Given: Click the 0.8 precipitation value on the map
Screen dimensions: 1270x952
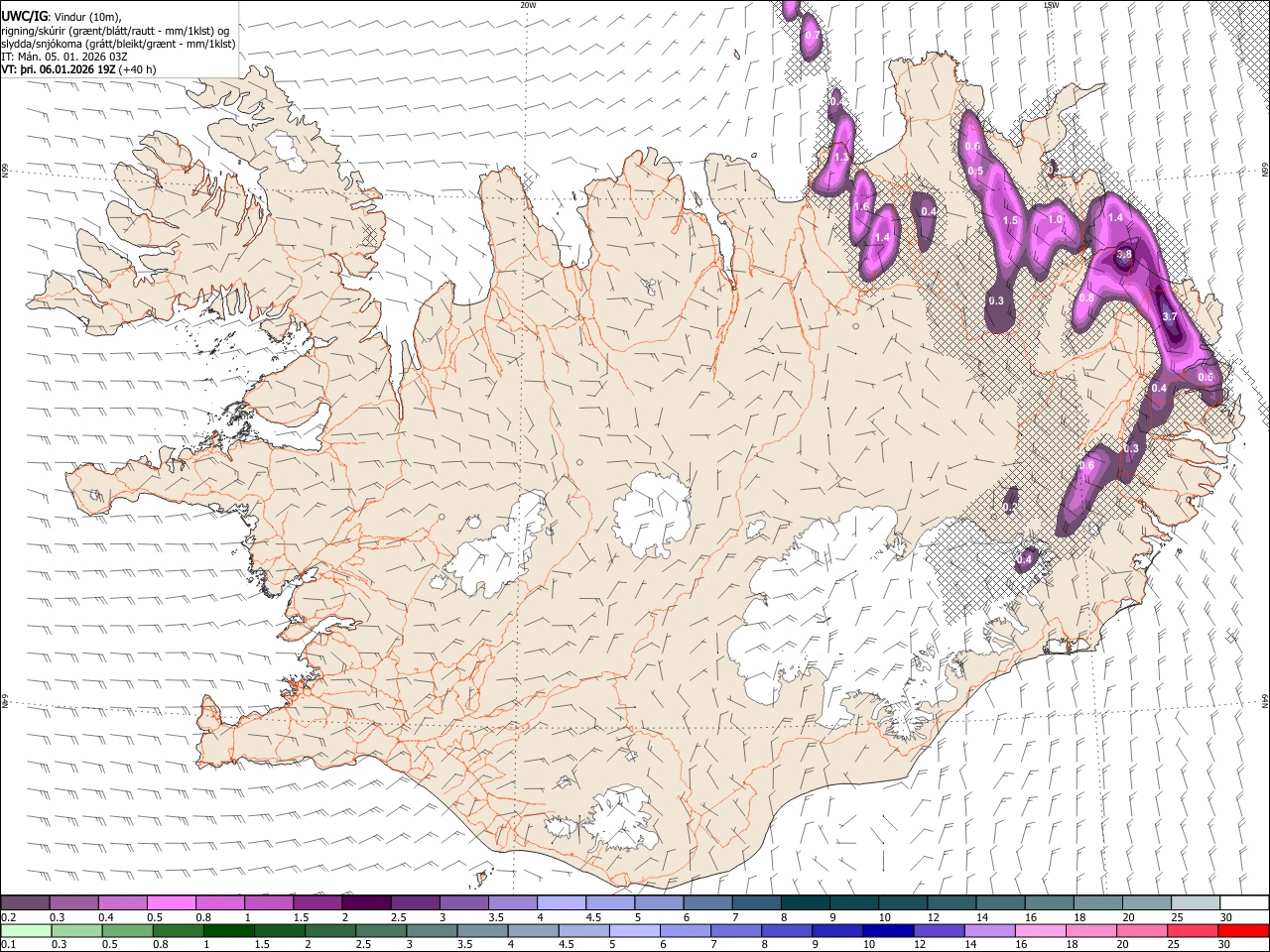Looking at the screenshot, I should click(1086, 298).
